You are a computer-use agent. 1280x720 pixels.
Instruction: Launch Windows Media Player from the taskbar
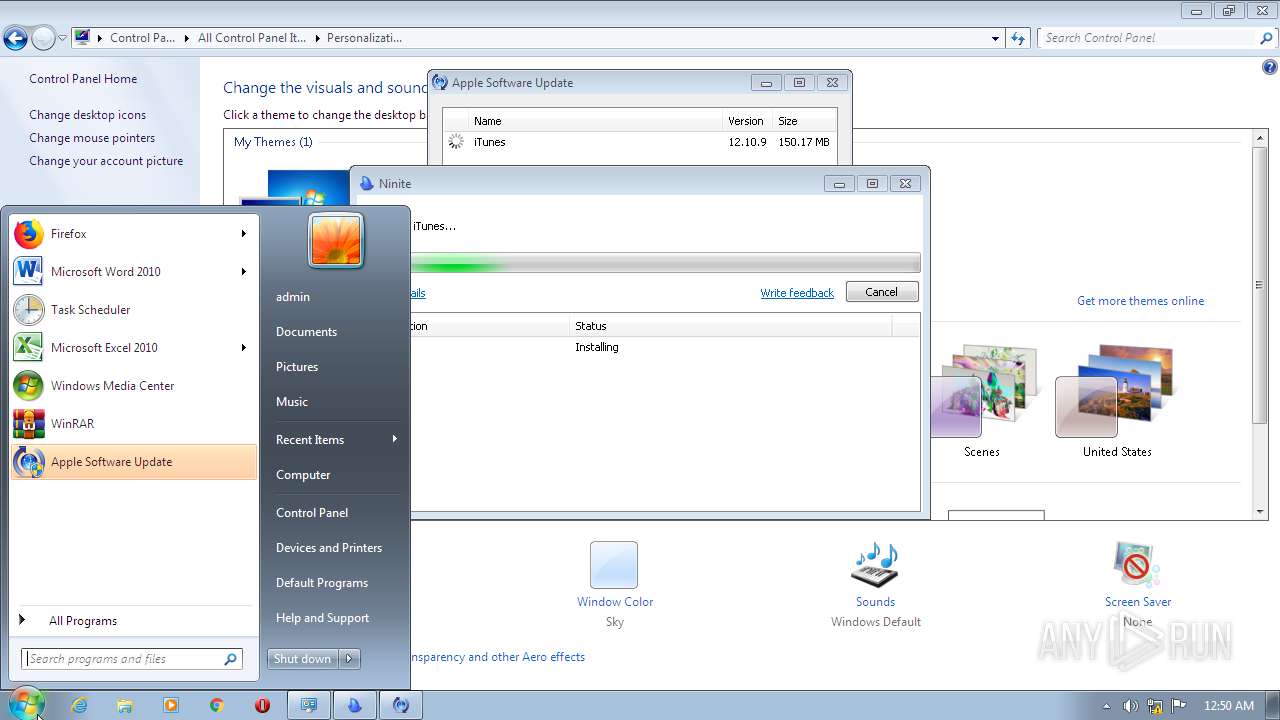(171, 705)
